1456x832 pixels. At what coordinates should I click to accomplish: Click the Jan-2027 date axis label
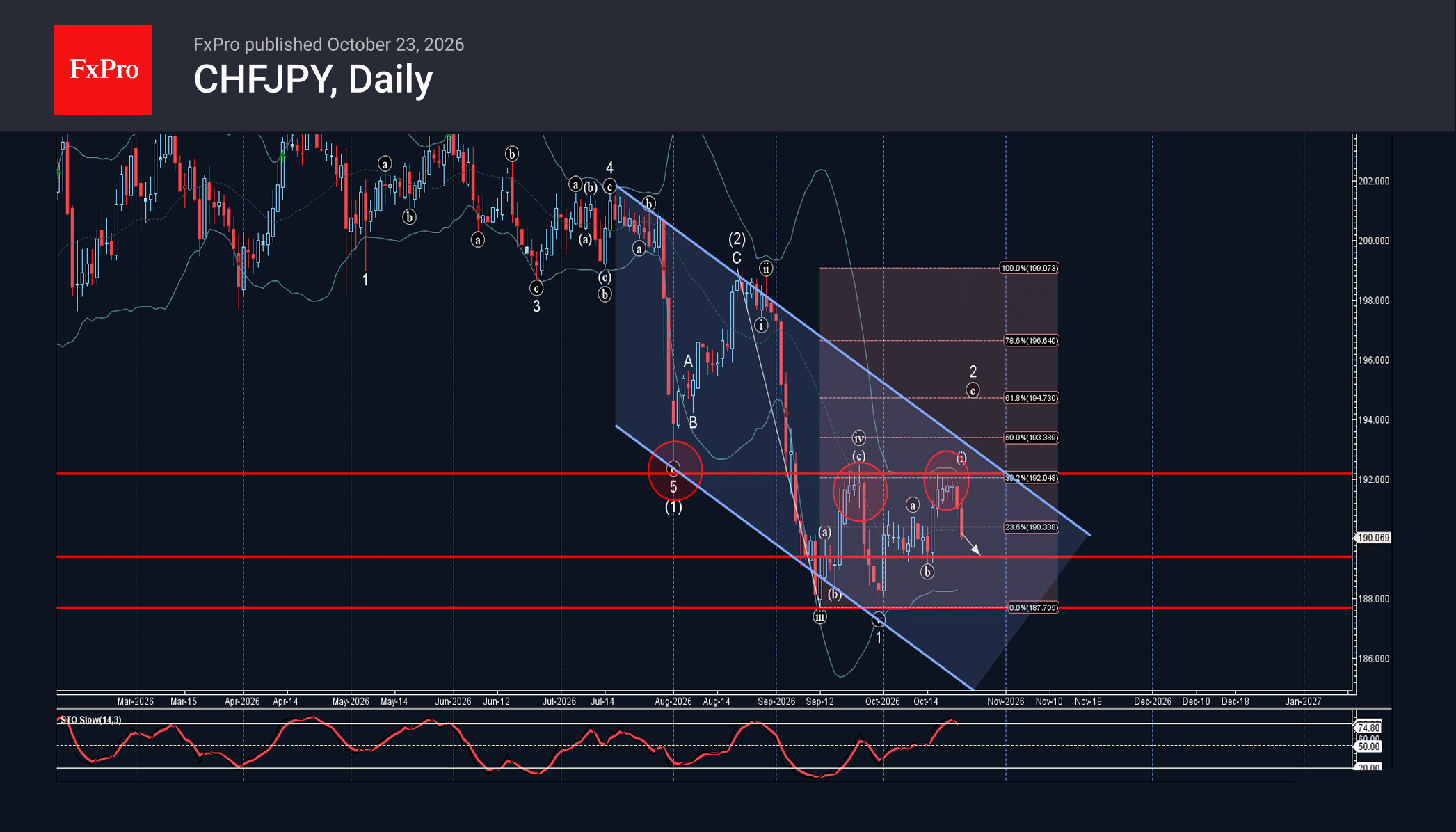1303,701
